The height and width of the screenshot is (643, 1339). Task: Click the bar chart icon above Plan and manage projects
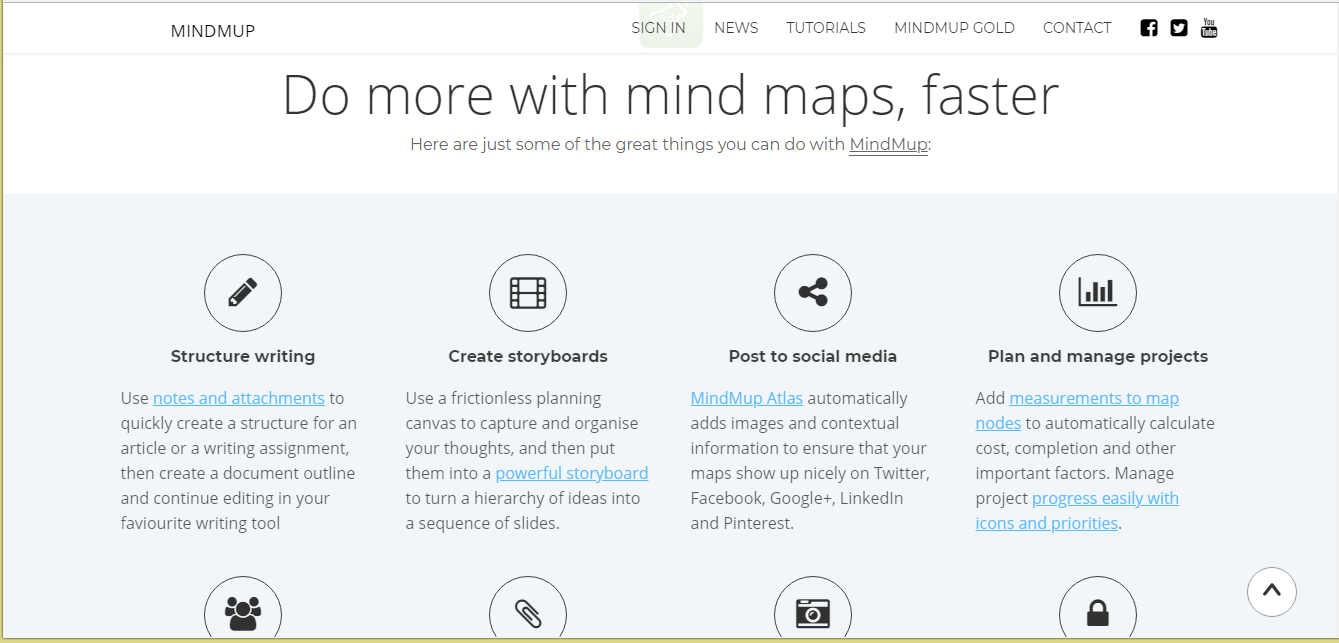(x=1098, y=293)
